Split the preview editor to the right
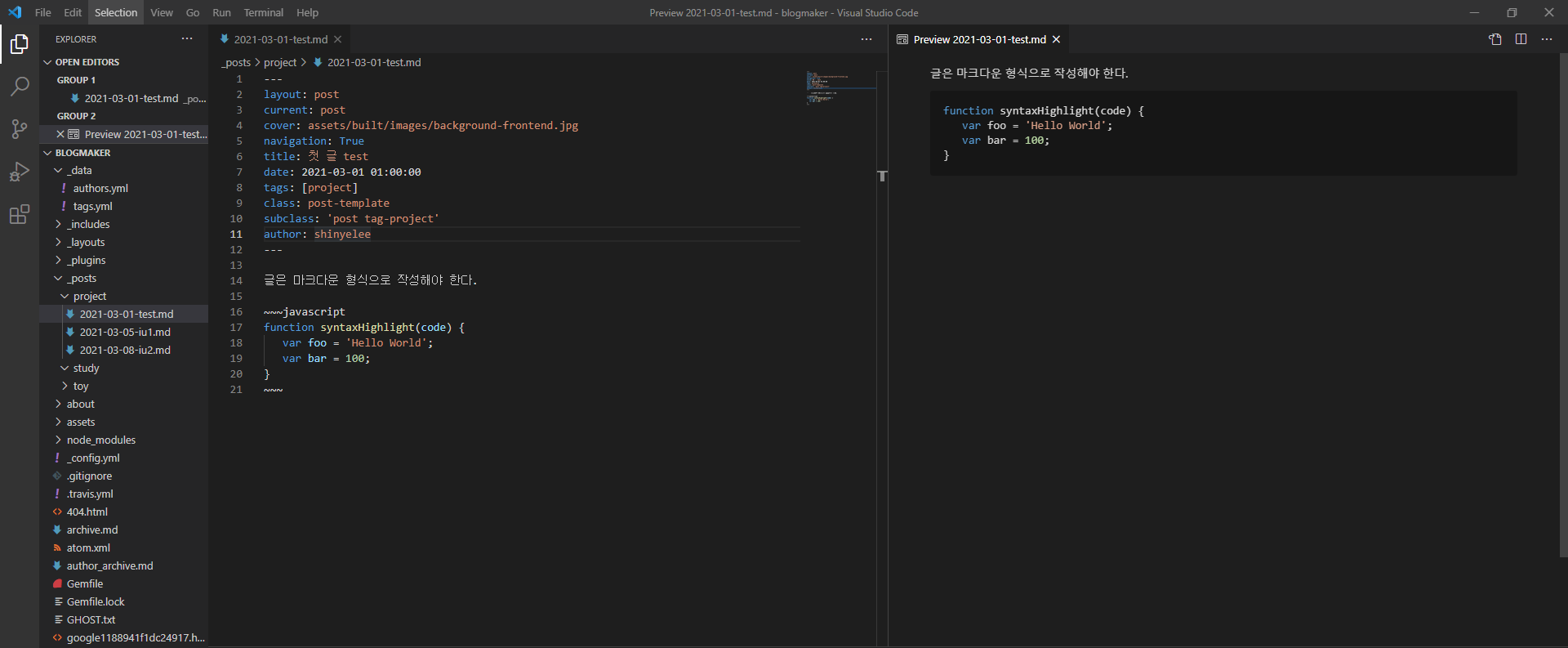Image resolution: width=1568 pixels, height=648 pixels. (x=1521, y=39)
